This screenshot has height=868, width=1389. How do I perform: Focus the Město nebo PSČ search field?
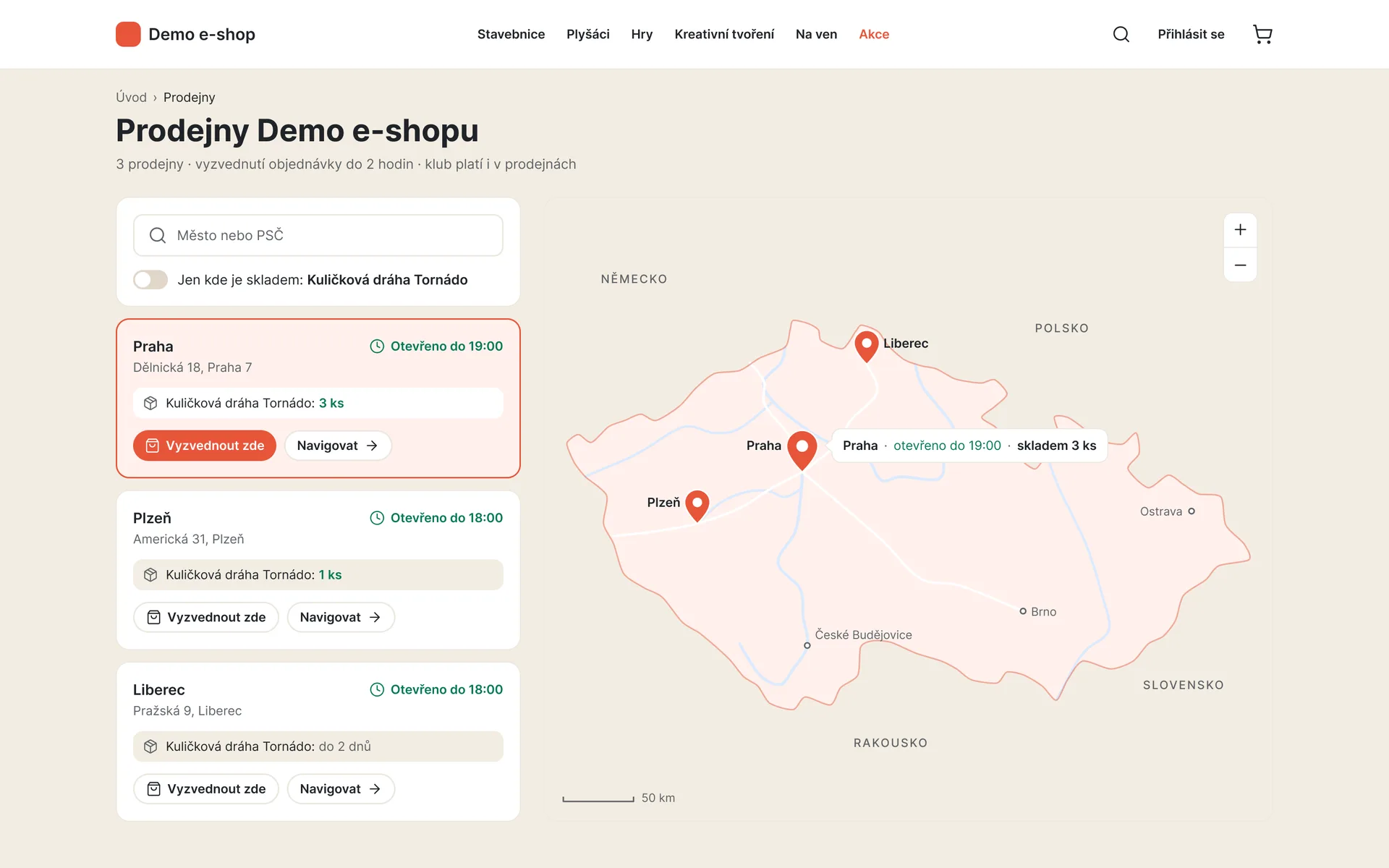coord(318,235)
